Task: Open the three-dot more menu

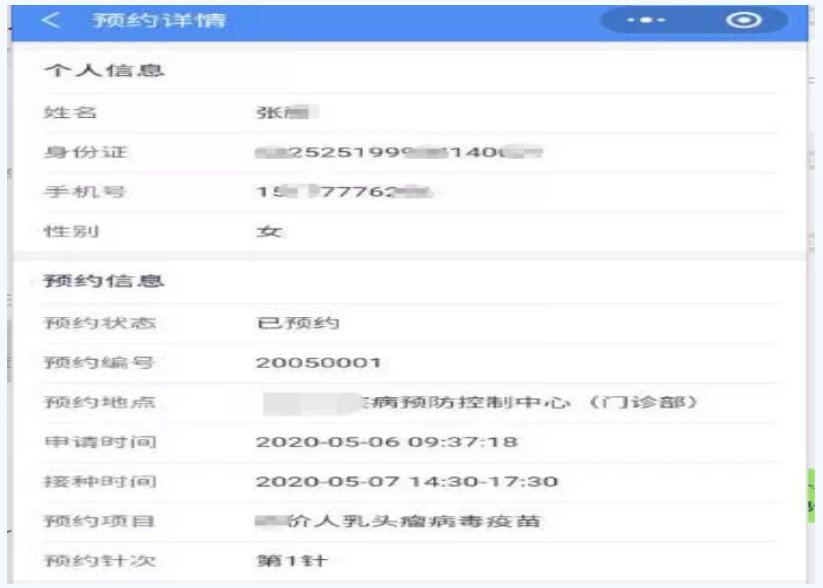Action: [646, 20]
